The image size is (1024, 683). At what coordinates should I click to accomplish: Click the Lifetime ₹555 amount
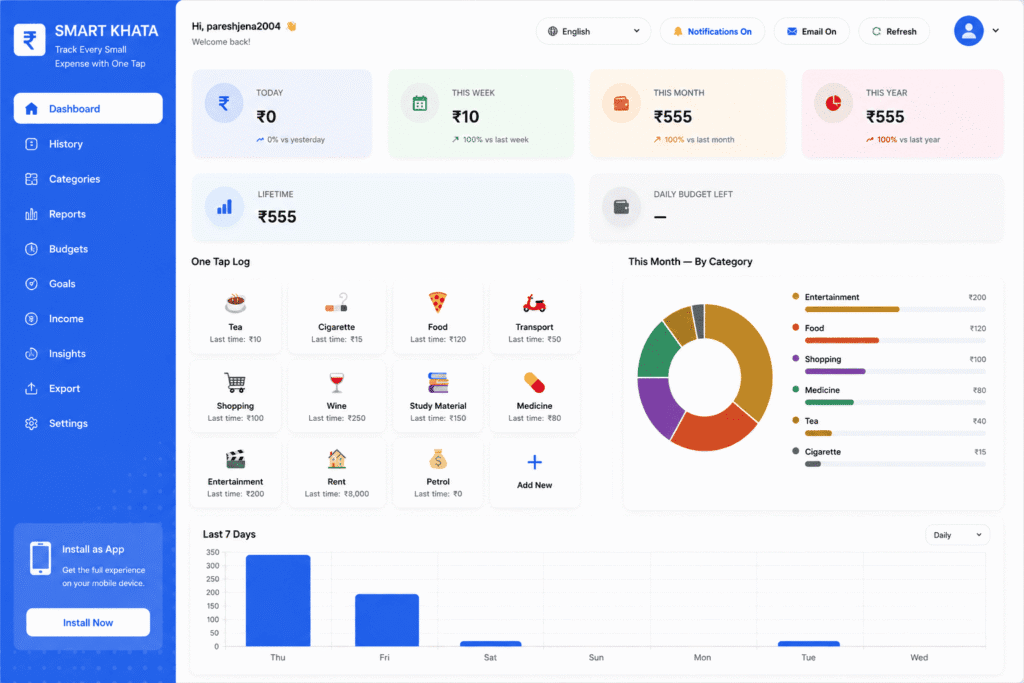point(277,217)
